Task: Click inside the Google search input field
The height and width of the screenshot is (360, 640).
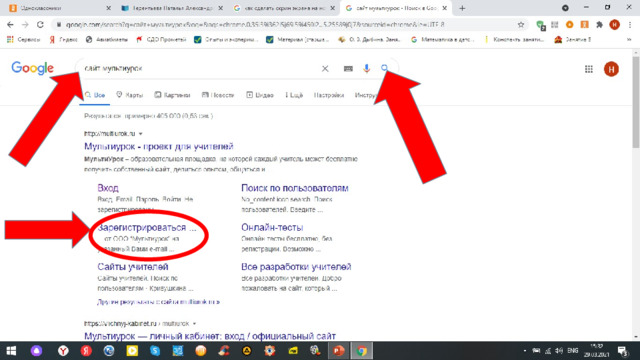Action: [x=200, y=69]
